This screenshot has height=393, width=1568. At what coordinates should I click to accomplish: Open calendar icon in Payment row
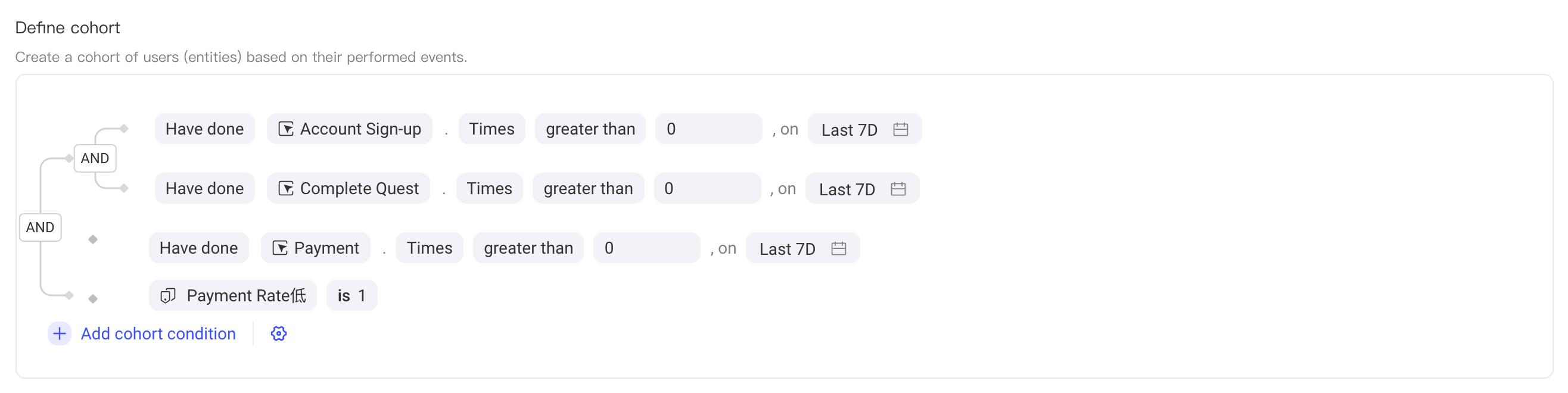838,248
